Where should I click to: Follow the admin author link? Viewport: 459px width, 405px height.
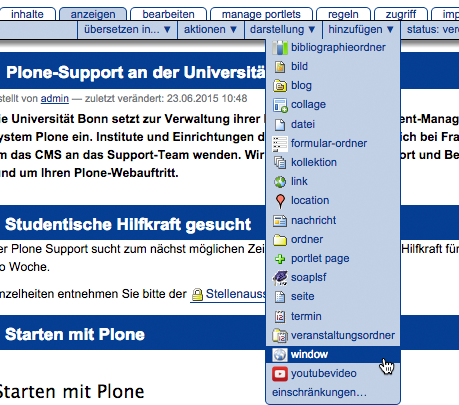point(55,99)
